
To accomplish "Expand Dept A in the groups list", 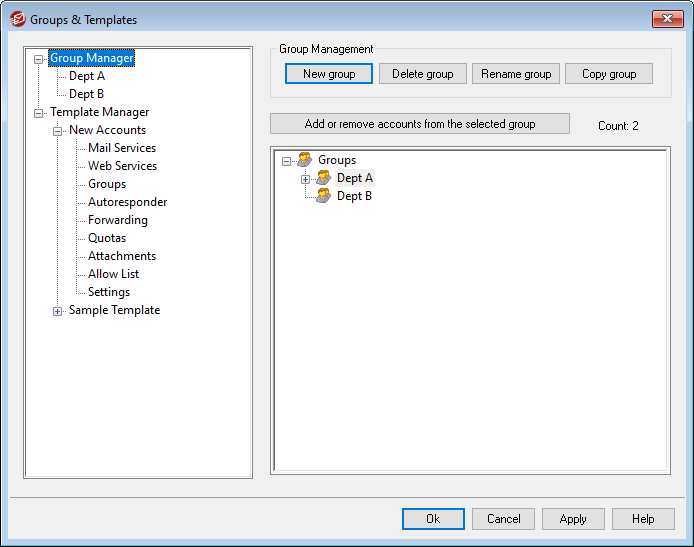I will 306,179.
